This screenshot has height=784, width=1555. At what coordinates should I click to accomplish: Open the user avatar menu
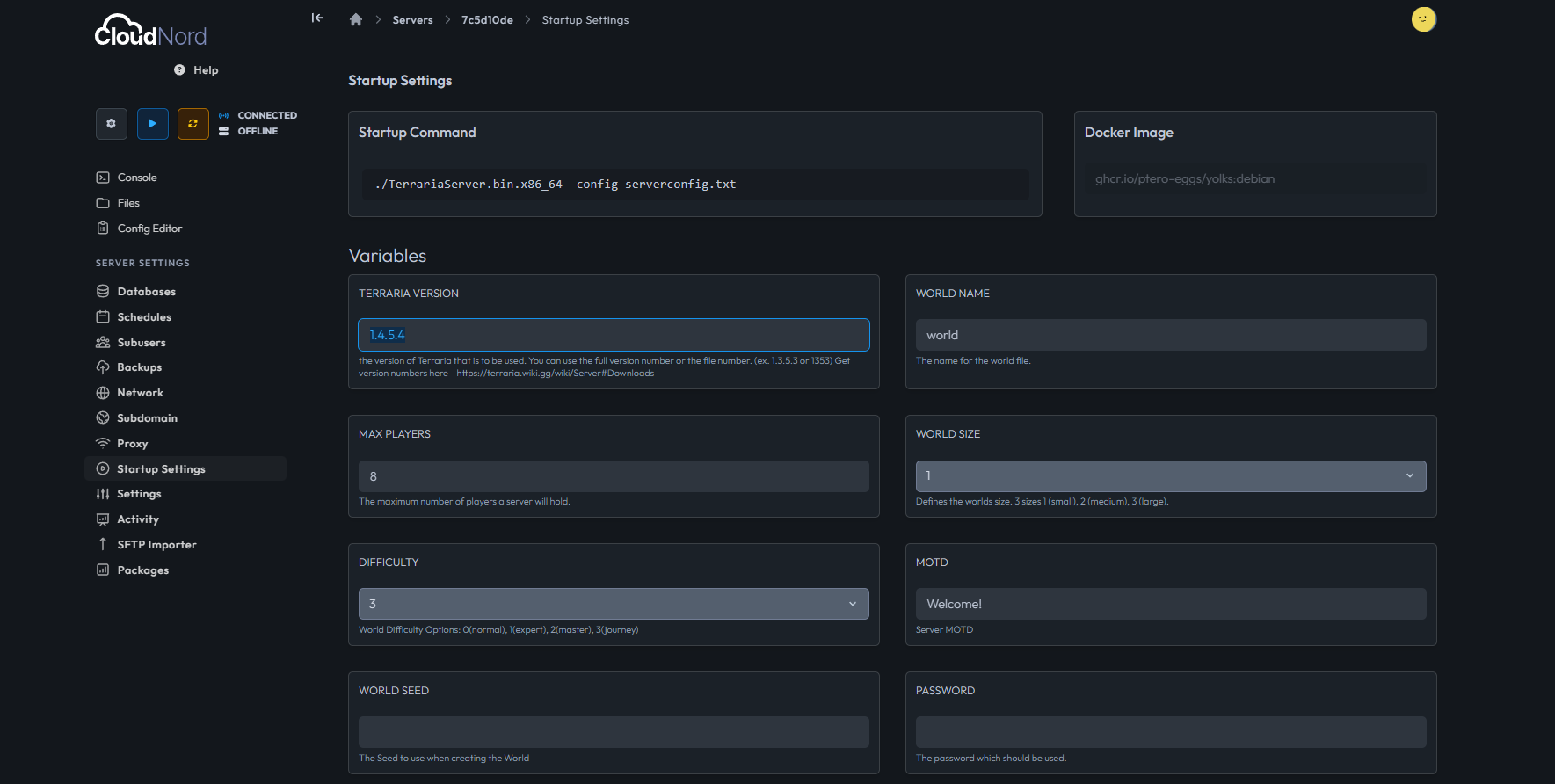coord(1423,19)
